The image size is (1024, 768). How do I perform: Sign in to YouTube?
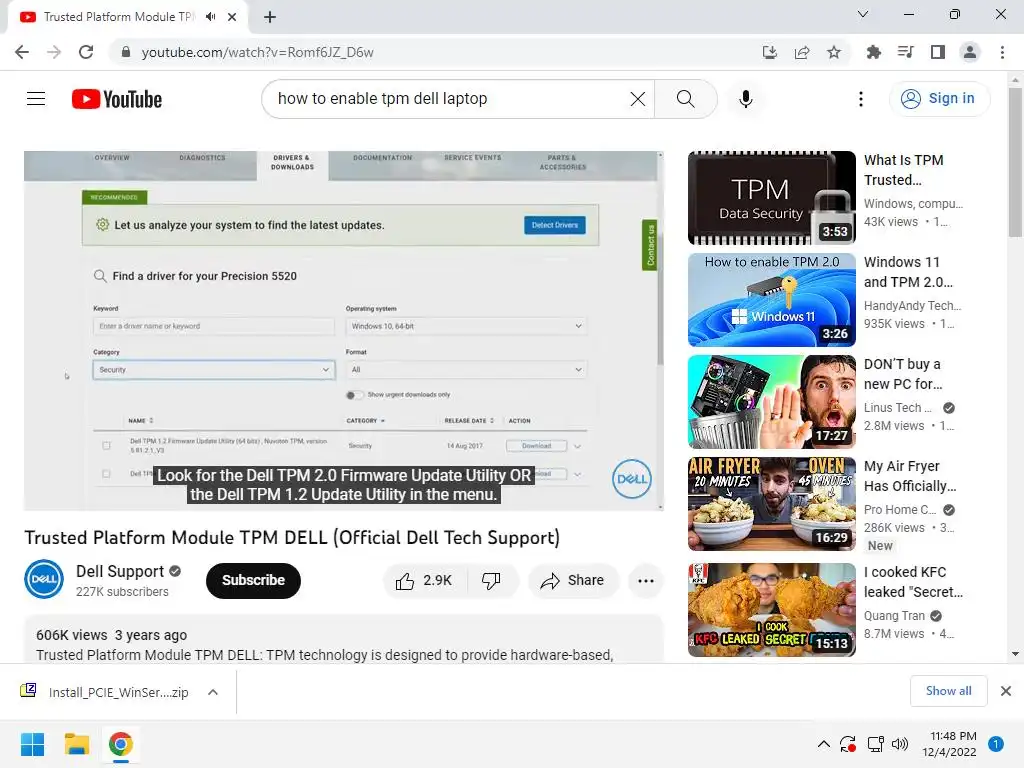tap(939, 99)
